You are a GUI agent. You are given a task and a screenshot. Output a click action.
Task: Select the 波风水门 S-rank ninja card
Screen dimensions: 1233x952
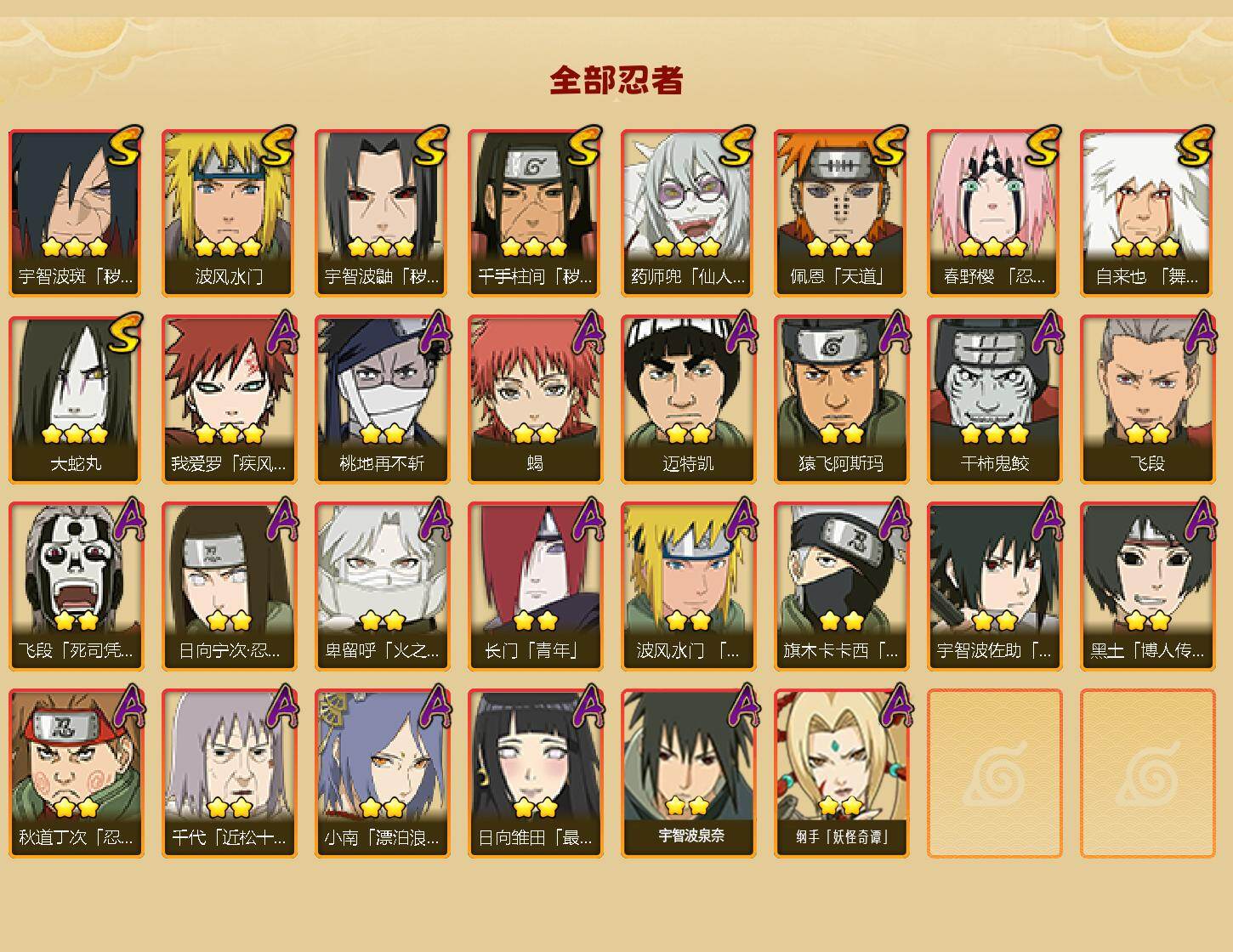(x=230, y=212)
